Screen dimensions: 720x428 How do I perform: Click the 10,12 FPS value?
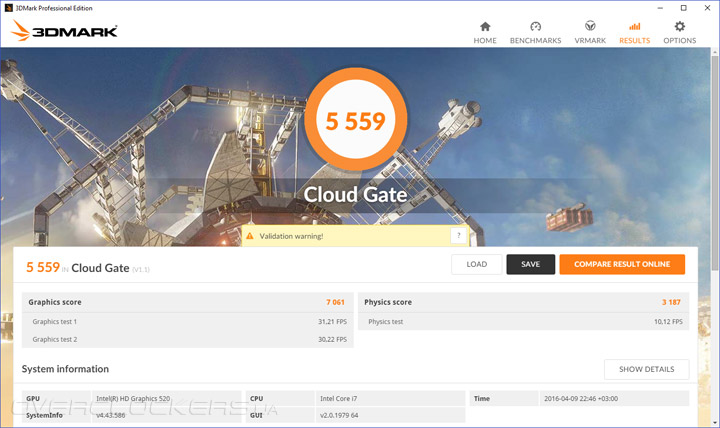click(668, 321)
